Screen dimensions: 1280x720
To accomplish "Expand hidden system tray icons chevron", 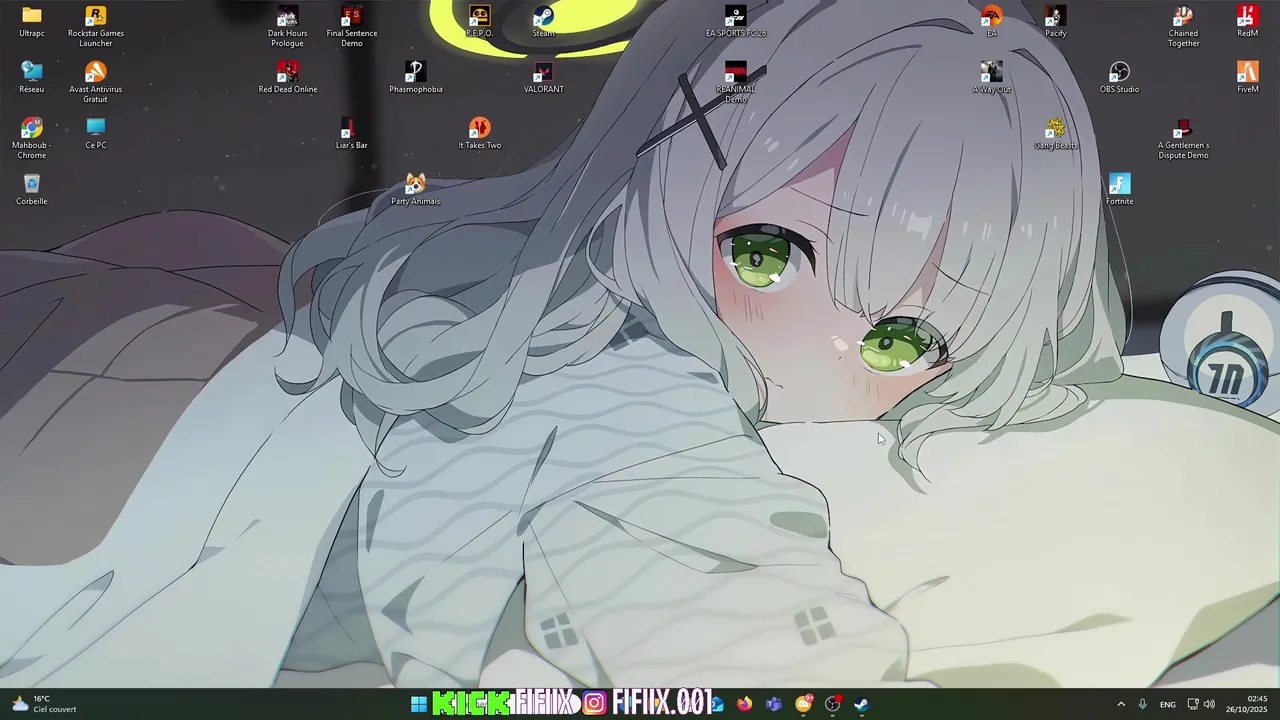I will coord(1121,704).
